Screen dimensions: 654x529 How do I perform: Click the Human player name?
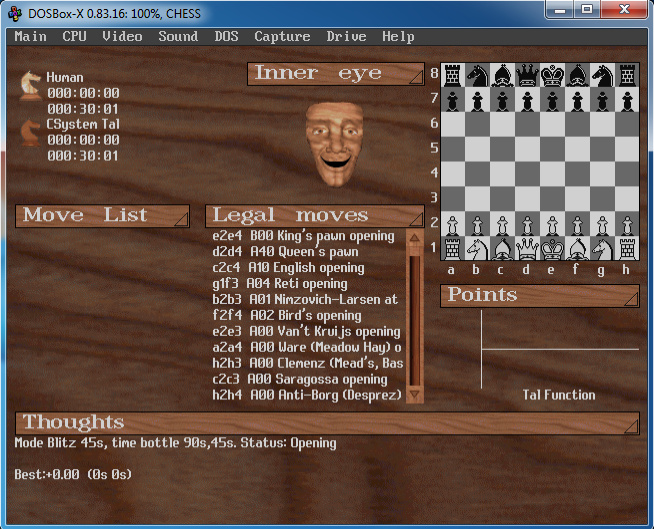tap(65, 77)
